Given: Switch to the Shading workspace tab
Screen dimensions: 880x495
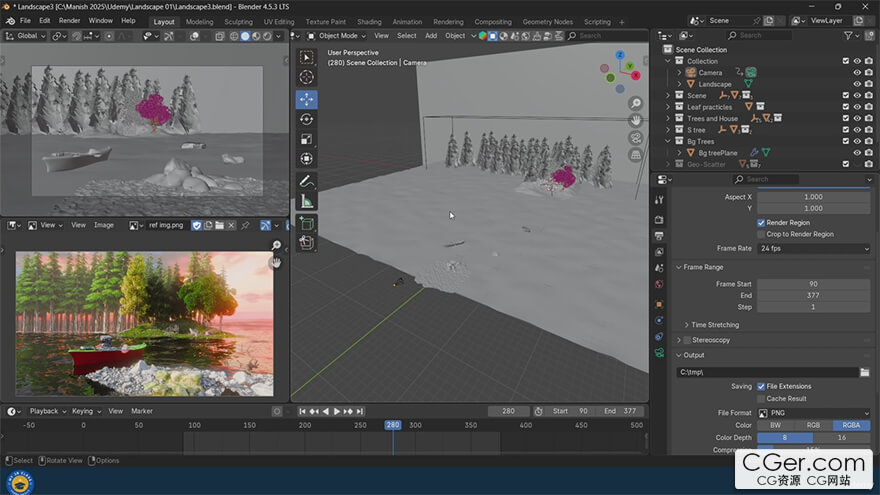Looking at the screenshot, I should (369, 21).
